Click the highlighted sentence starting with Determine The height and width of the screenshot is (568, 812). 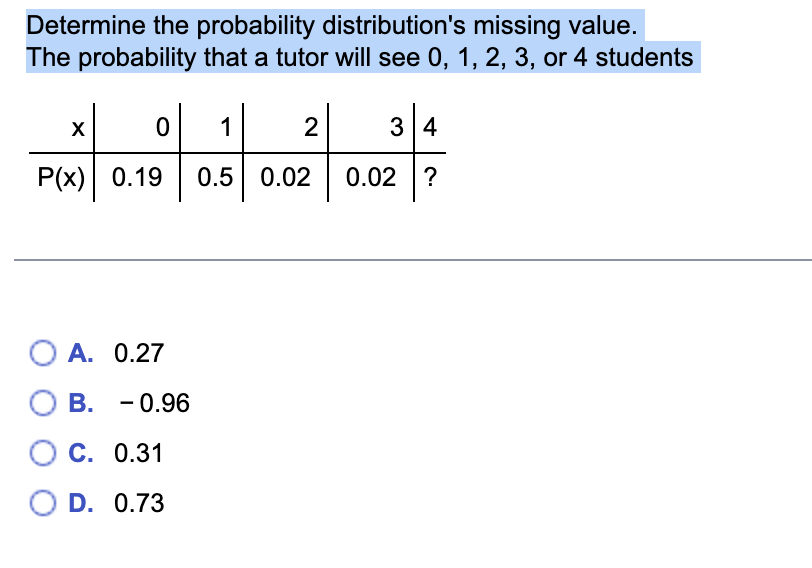point(332,25)
